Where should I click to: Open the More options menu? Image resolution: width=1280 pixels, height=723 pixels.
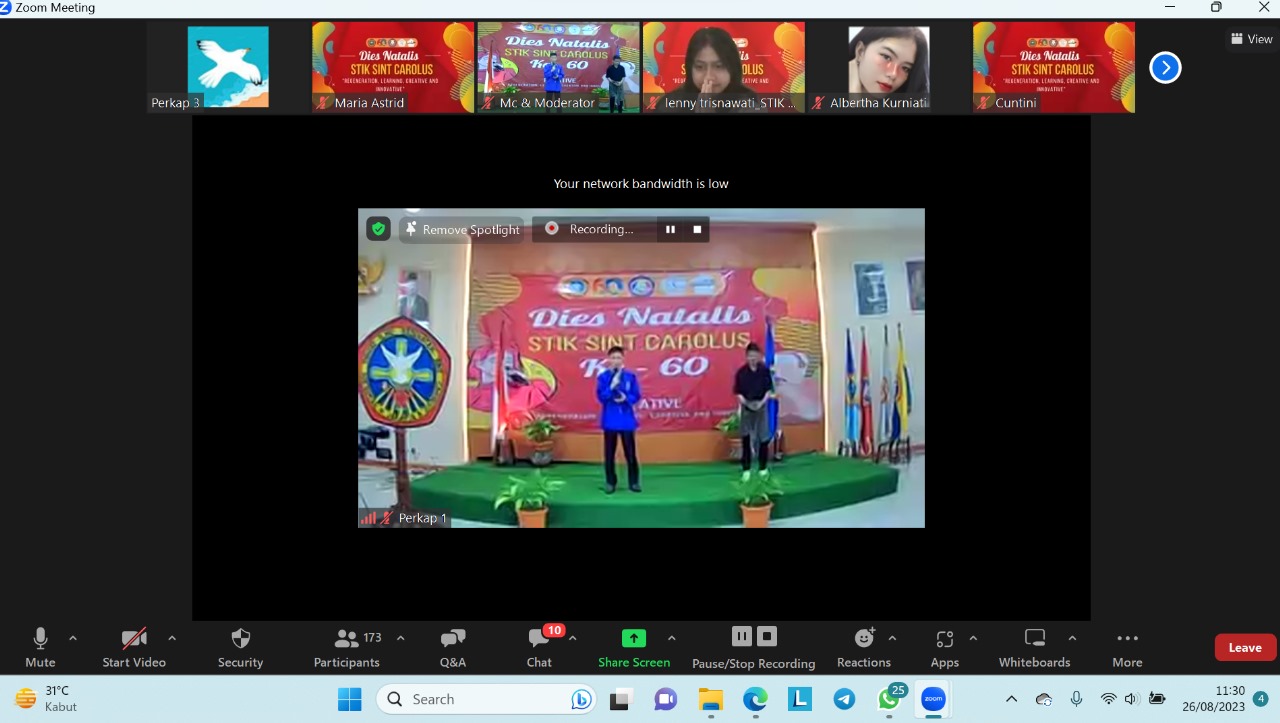1127,639
